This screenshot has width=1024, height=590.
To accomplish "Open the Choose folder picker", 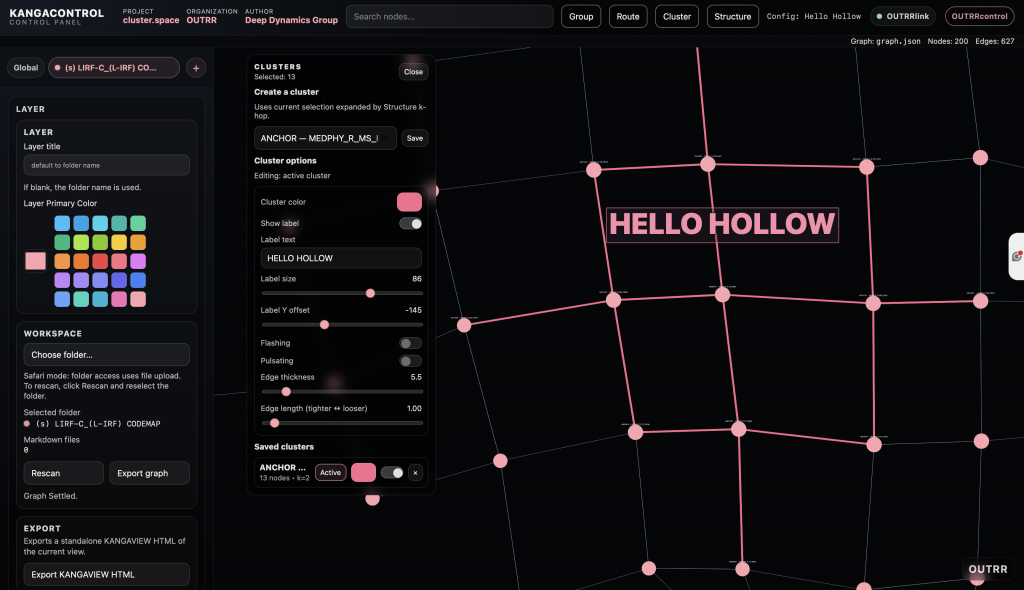I will pos(106,354).
